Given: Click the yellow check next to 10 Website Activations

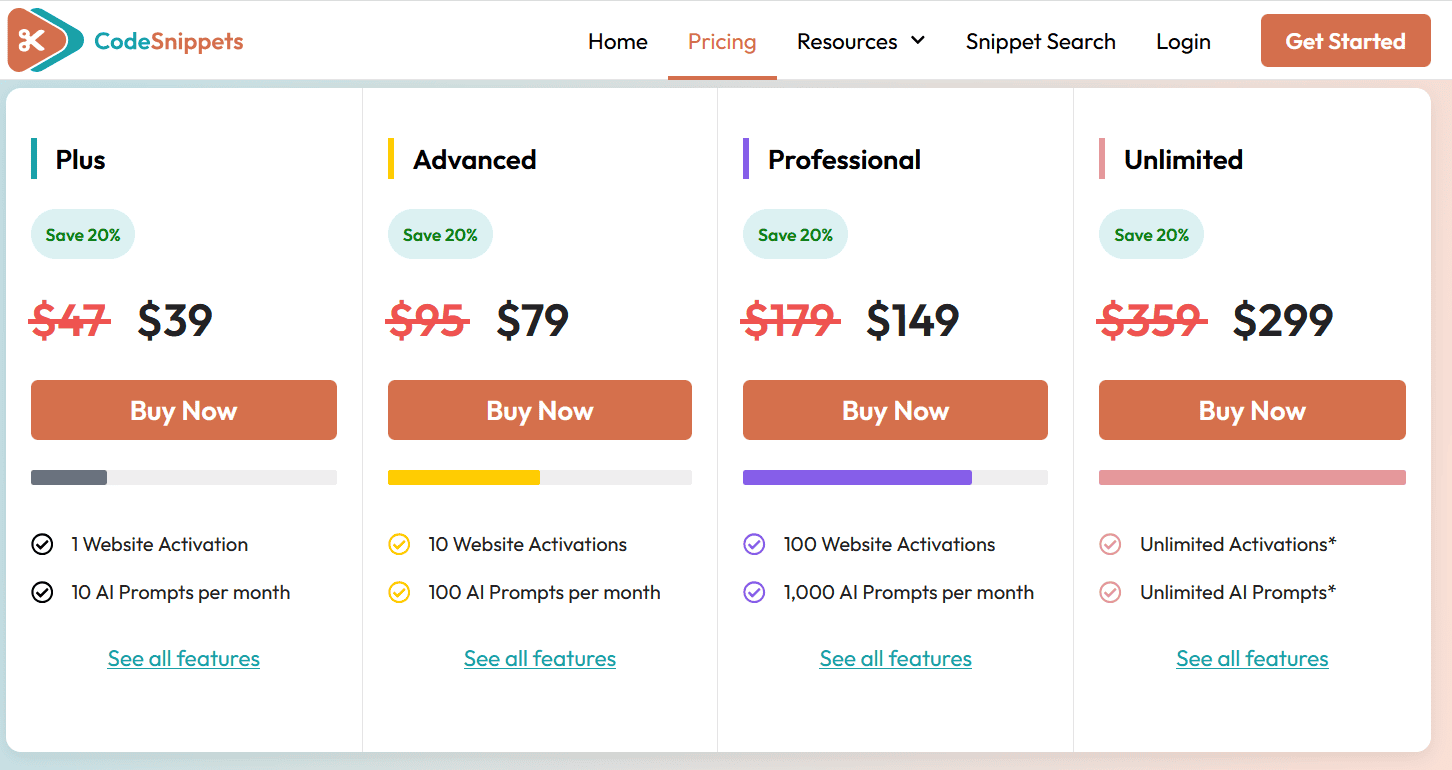Looking at the screenshot, I should pos(399,544).
